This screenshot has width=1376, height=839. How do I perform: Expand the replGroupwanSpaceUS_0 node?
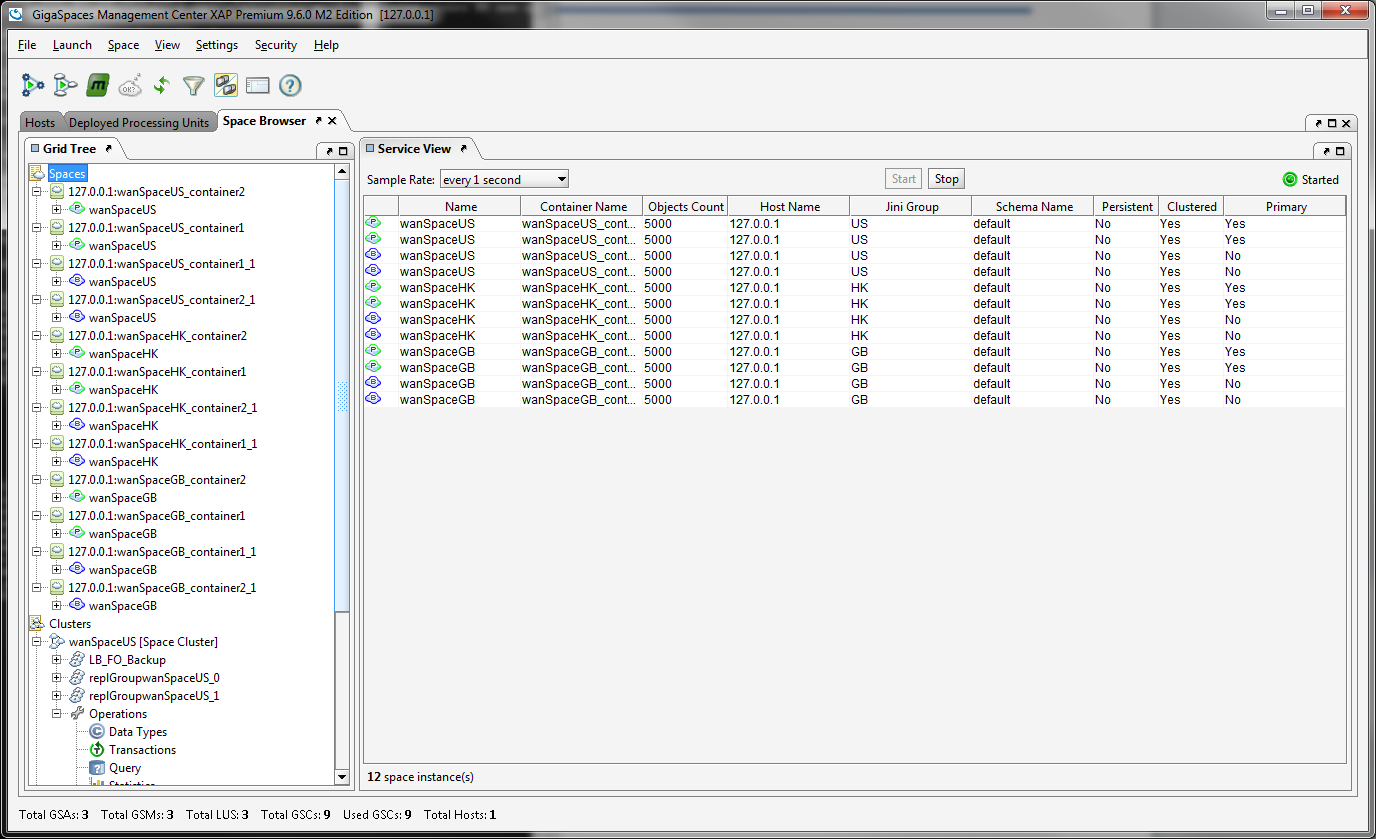[x=57, y=678]
